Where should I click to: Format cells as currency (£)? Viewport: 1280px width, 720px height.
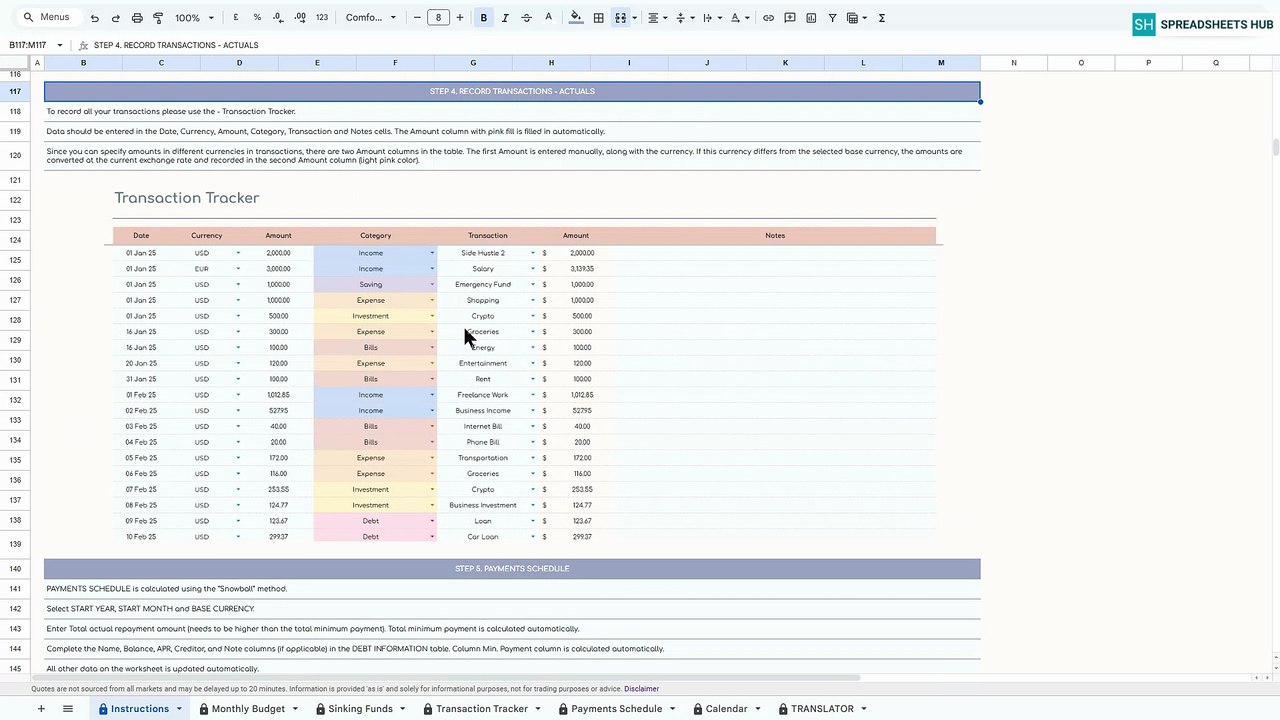236,18
